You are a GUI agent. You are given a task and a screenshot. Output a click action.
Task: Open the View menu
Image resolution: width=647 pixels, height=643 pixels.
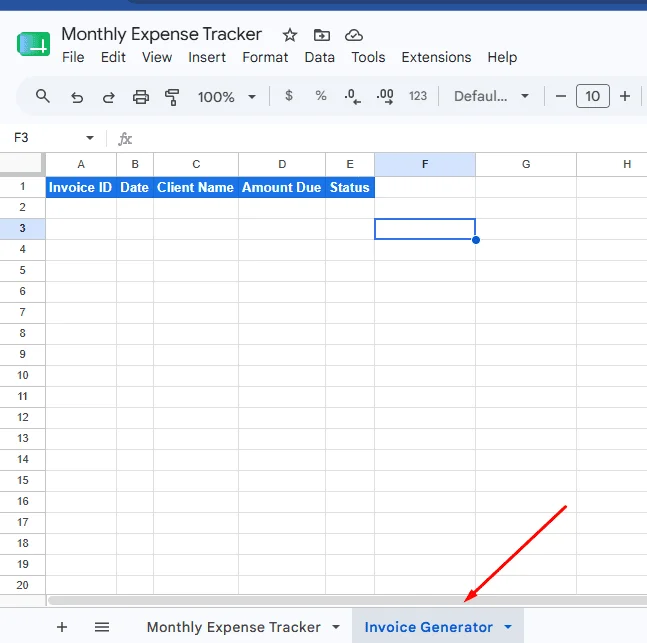coord(157,57)
